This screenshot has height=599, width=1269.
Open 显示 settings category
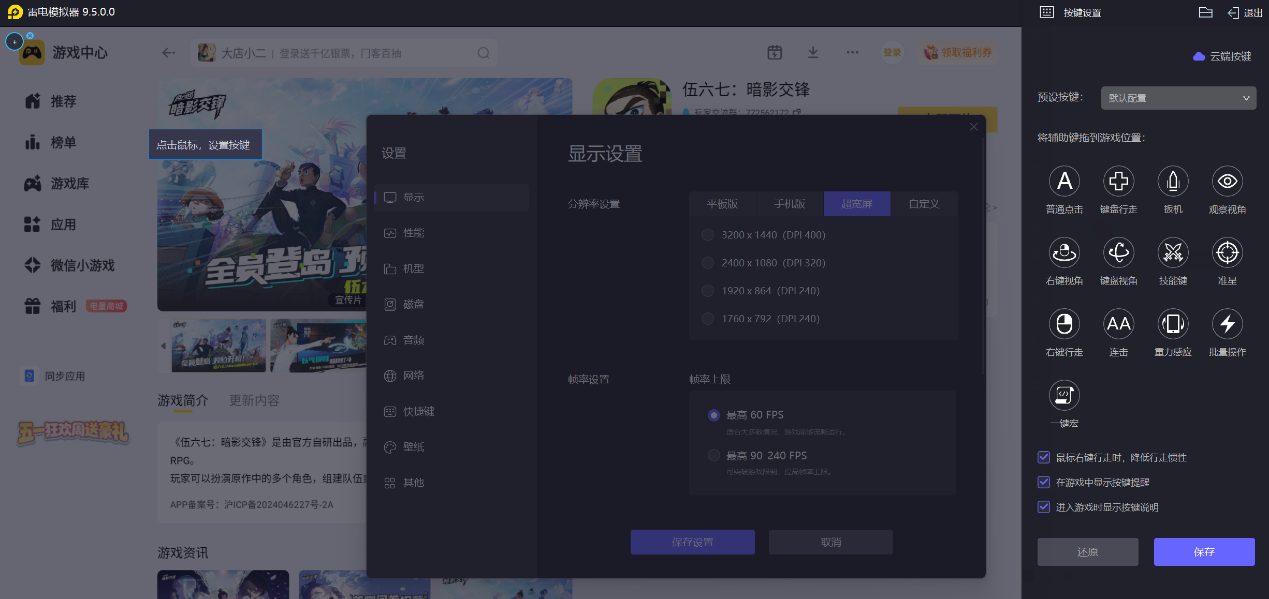point(452,197)
